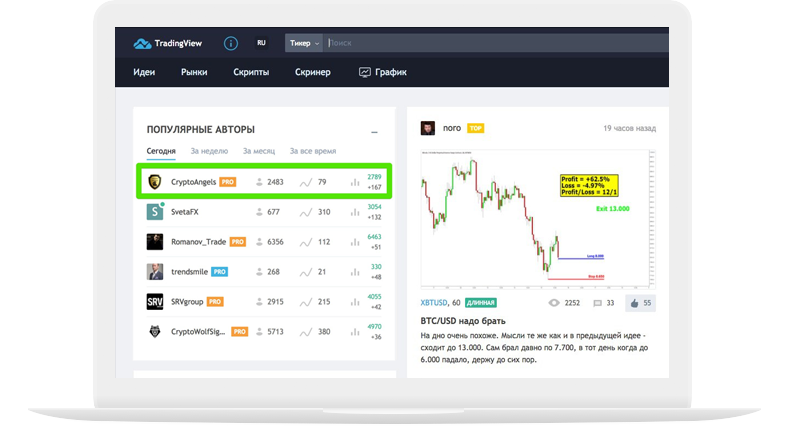Open Romanov_Trade author avatar

point(155,242)
